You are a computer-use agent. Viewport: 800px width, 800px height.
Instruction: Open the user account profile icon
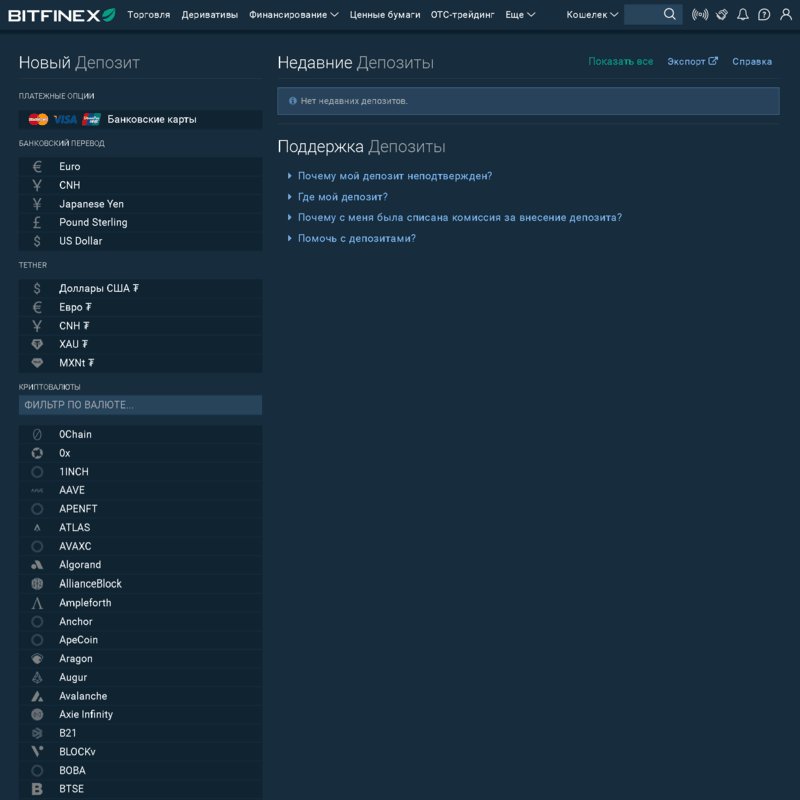[786, 15]
